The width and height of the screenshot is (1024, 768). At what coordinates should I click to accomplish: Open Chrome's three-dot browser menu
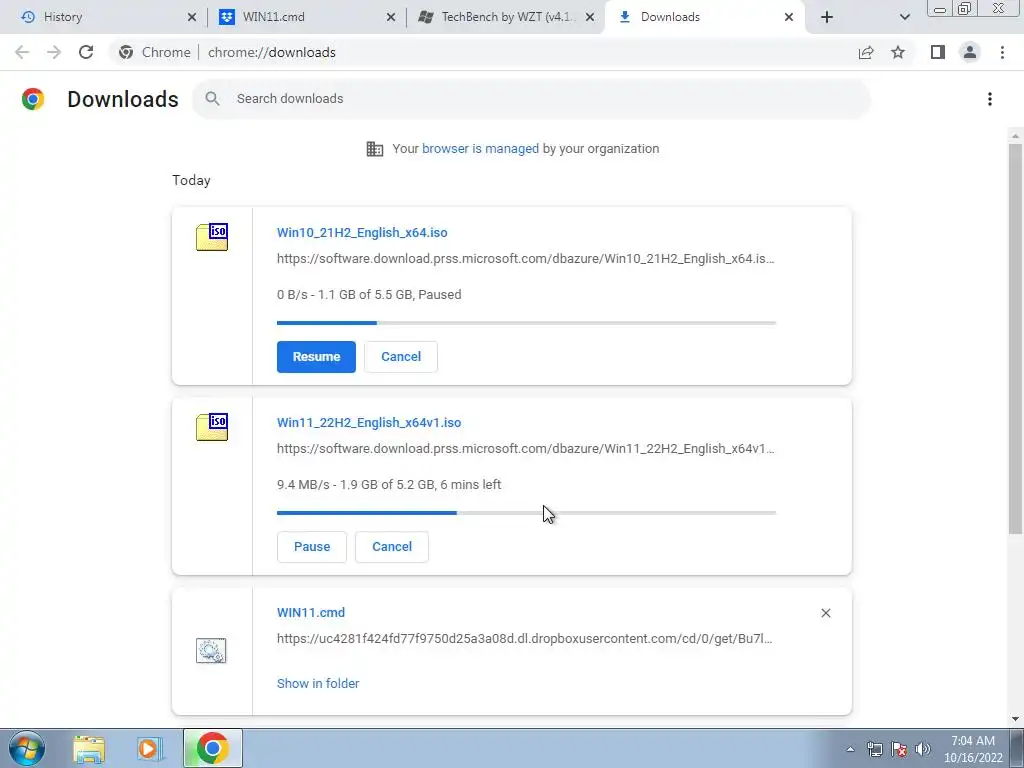[x=1002, y=52]
